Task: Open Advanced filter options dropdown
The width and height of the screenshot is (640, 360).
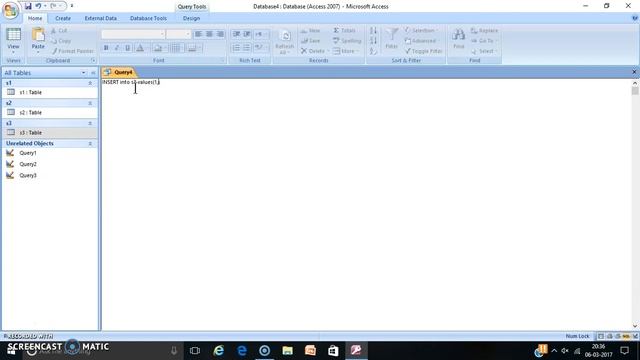Action: tap(422, 41)
